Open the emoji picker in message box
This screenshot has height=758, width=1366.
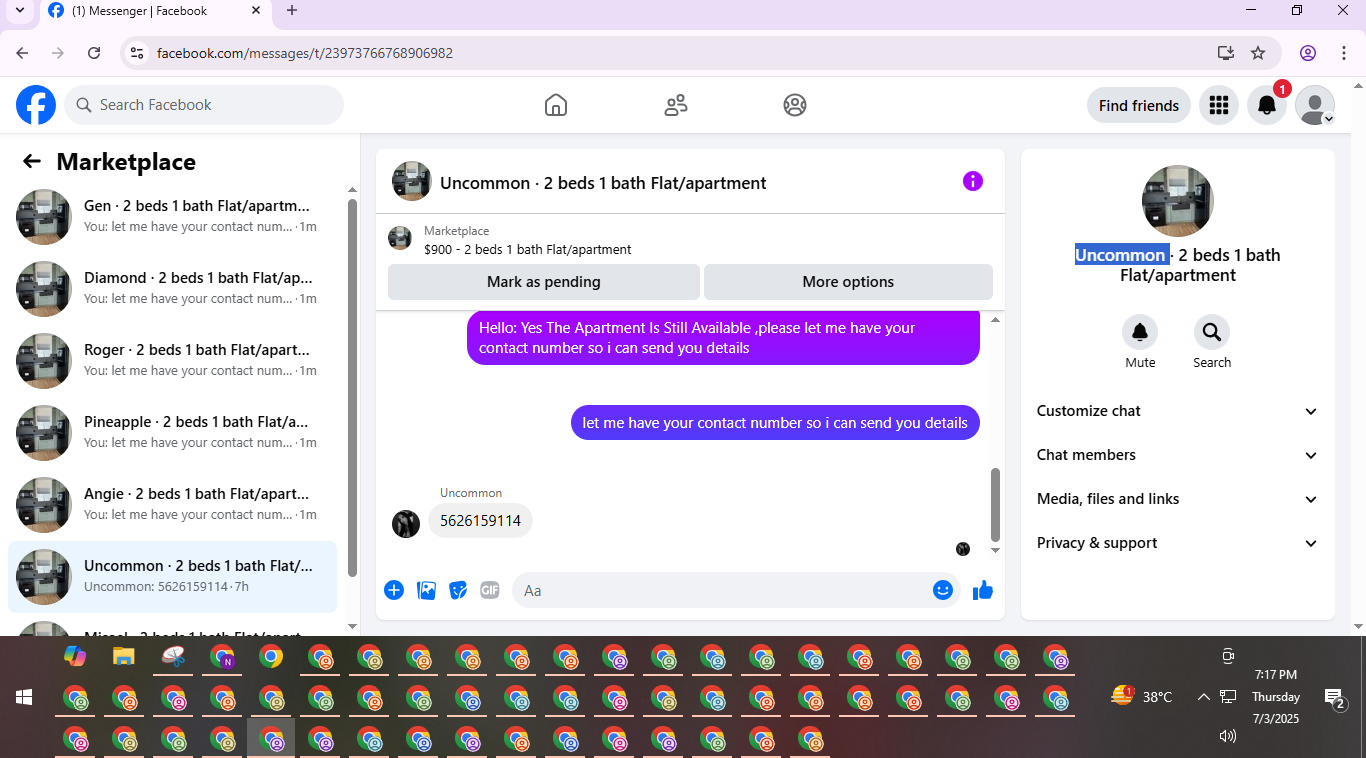[x=942, y=590]
